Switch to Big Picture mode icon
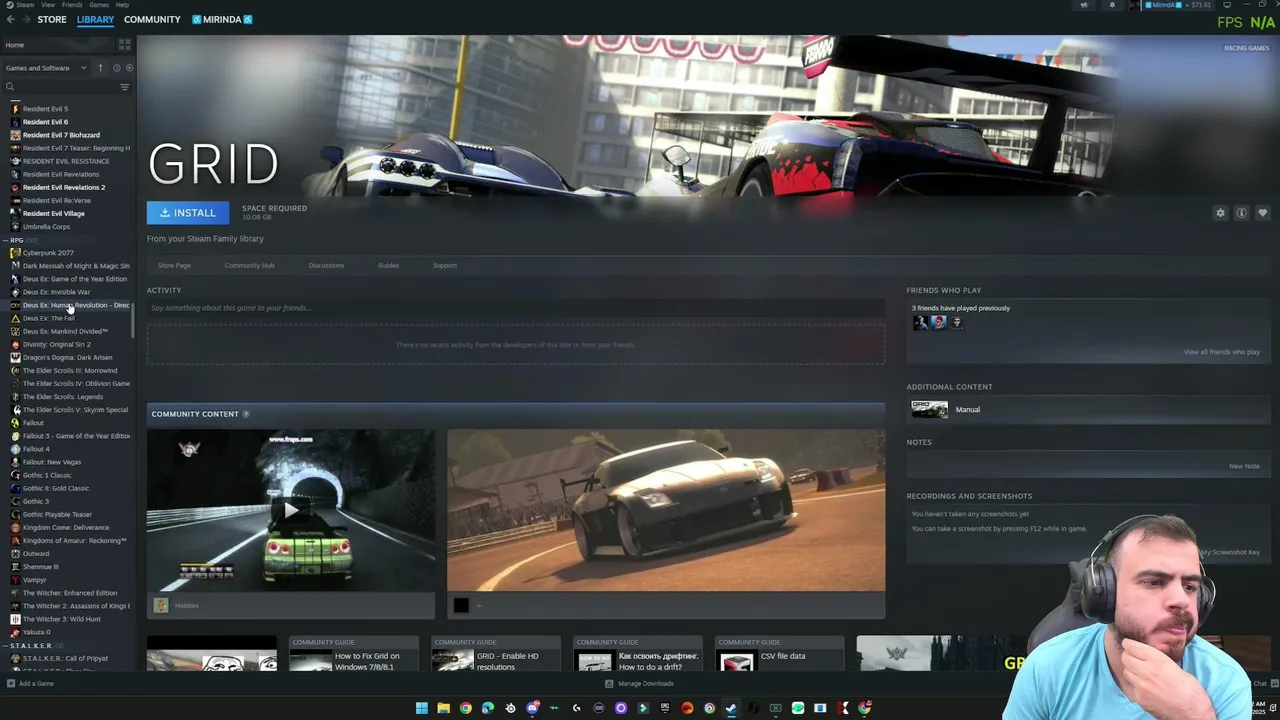Image resolution: width=1280 pixels, height=720 pixels. point(1227,5)
